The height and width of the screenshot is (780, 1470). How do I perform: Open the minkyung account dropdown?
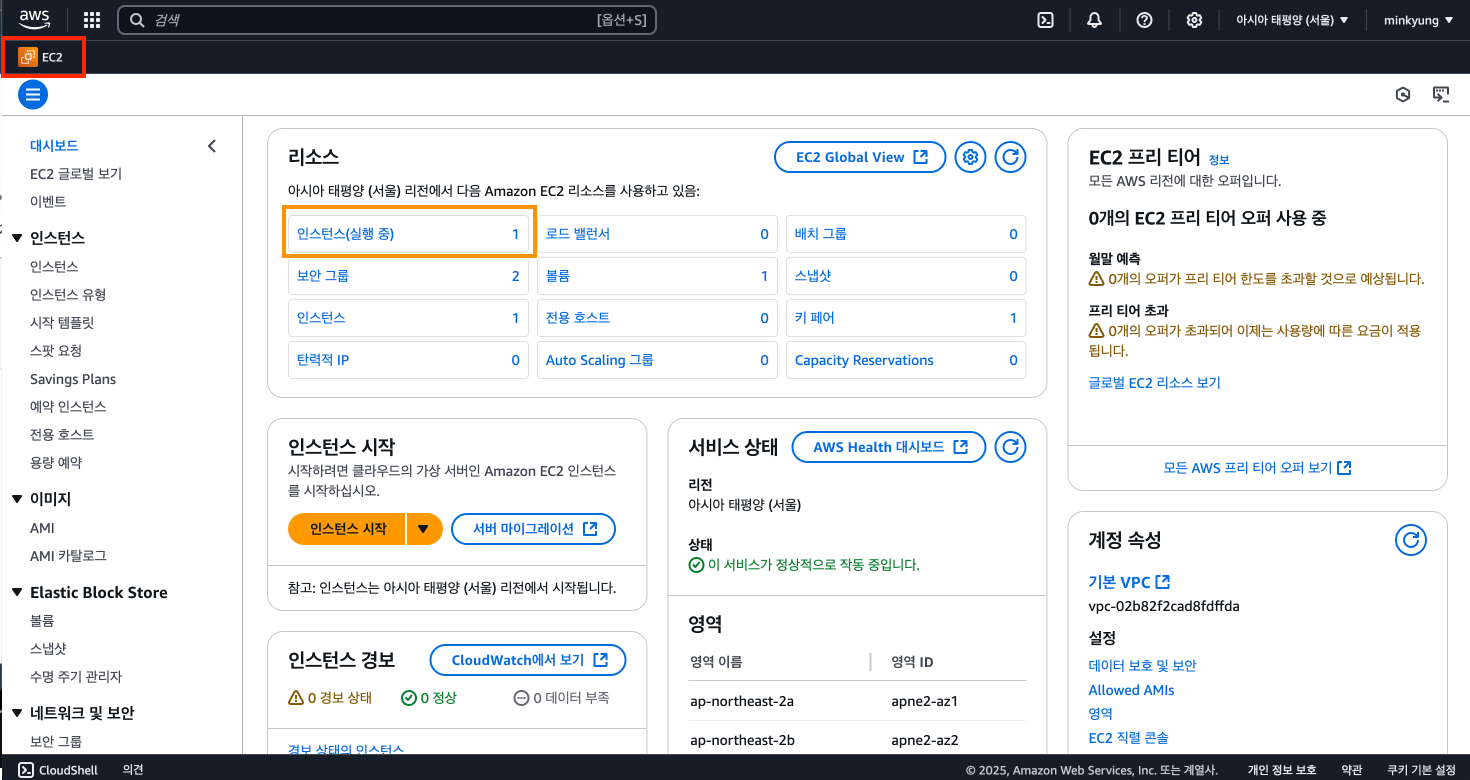pos(1418,20)
